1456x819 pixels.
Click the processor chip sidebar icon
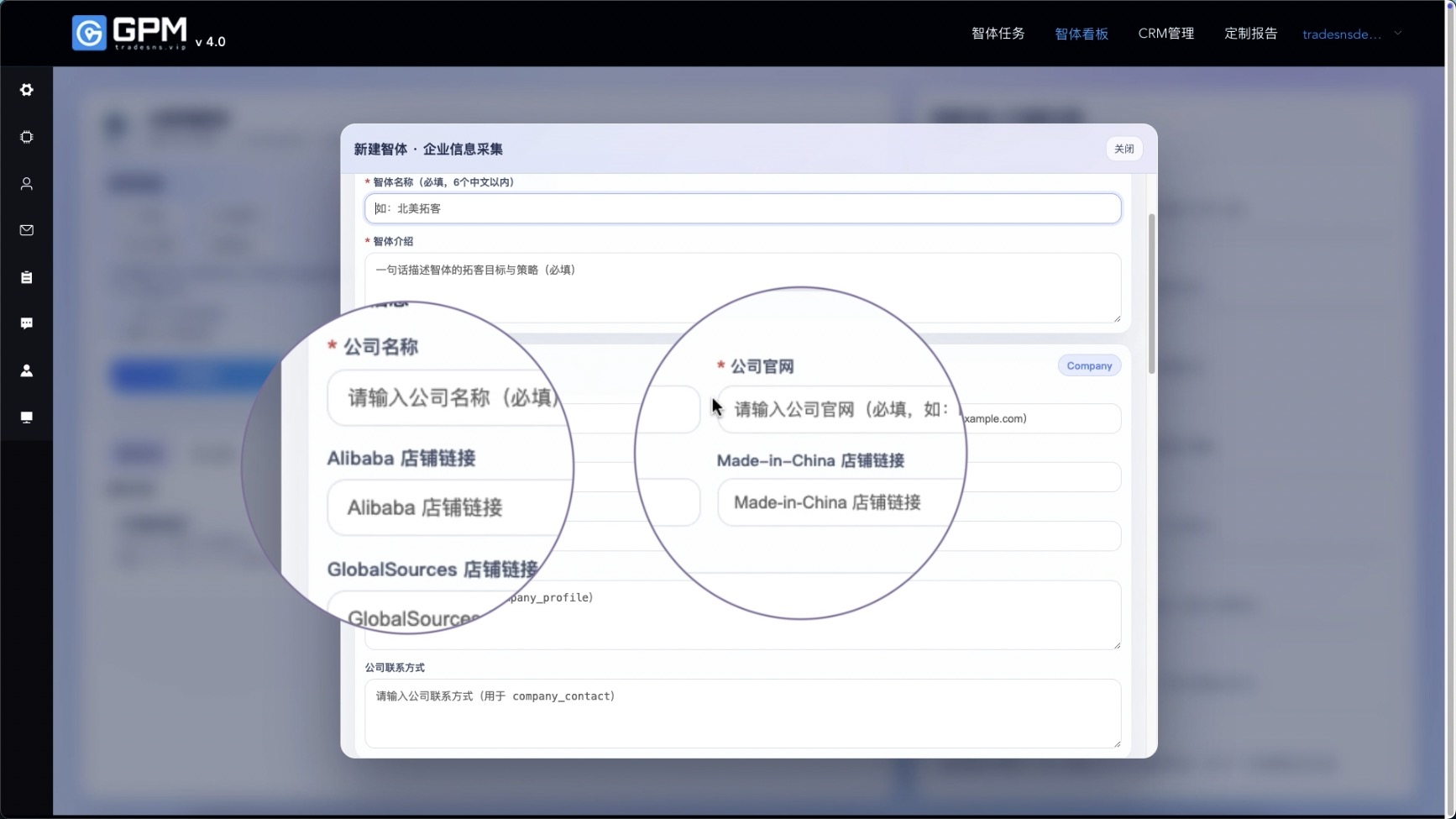point(27,137)
